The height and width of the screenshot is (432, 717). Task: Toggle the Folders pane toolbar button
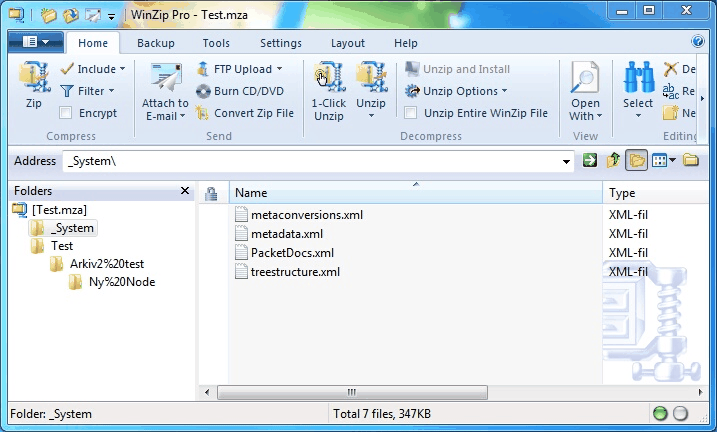coord(636,160)
